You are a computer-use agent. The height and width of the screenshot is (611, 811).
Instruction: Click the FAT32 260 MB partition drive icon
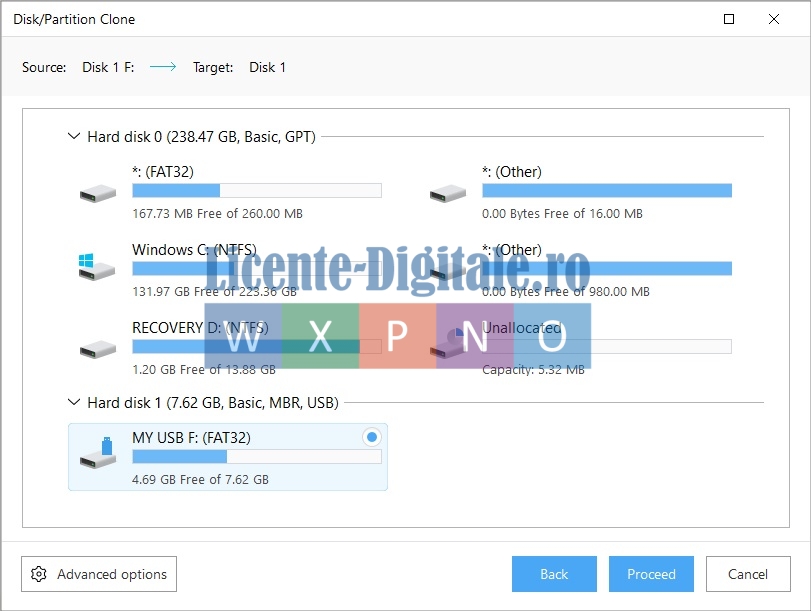98,193
